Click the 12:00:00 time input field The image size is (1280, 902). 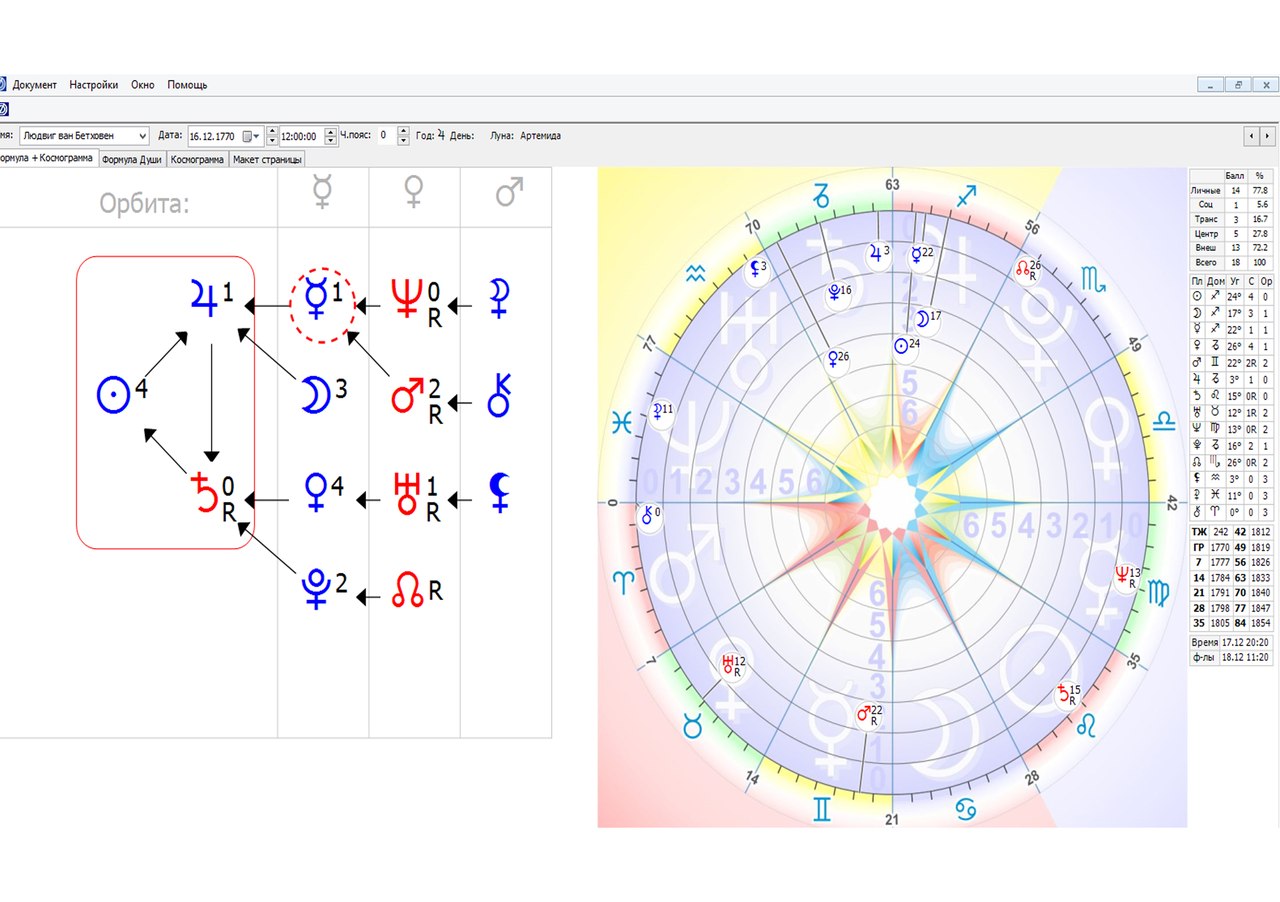[x=299, y=136]
